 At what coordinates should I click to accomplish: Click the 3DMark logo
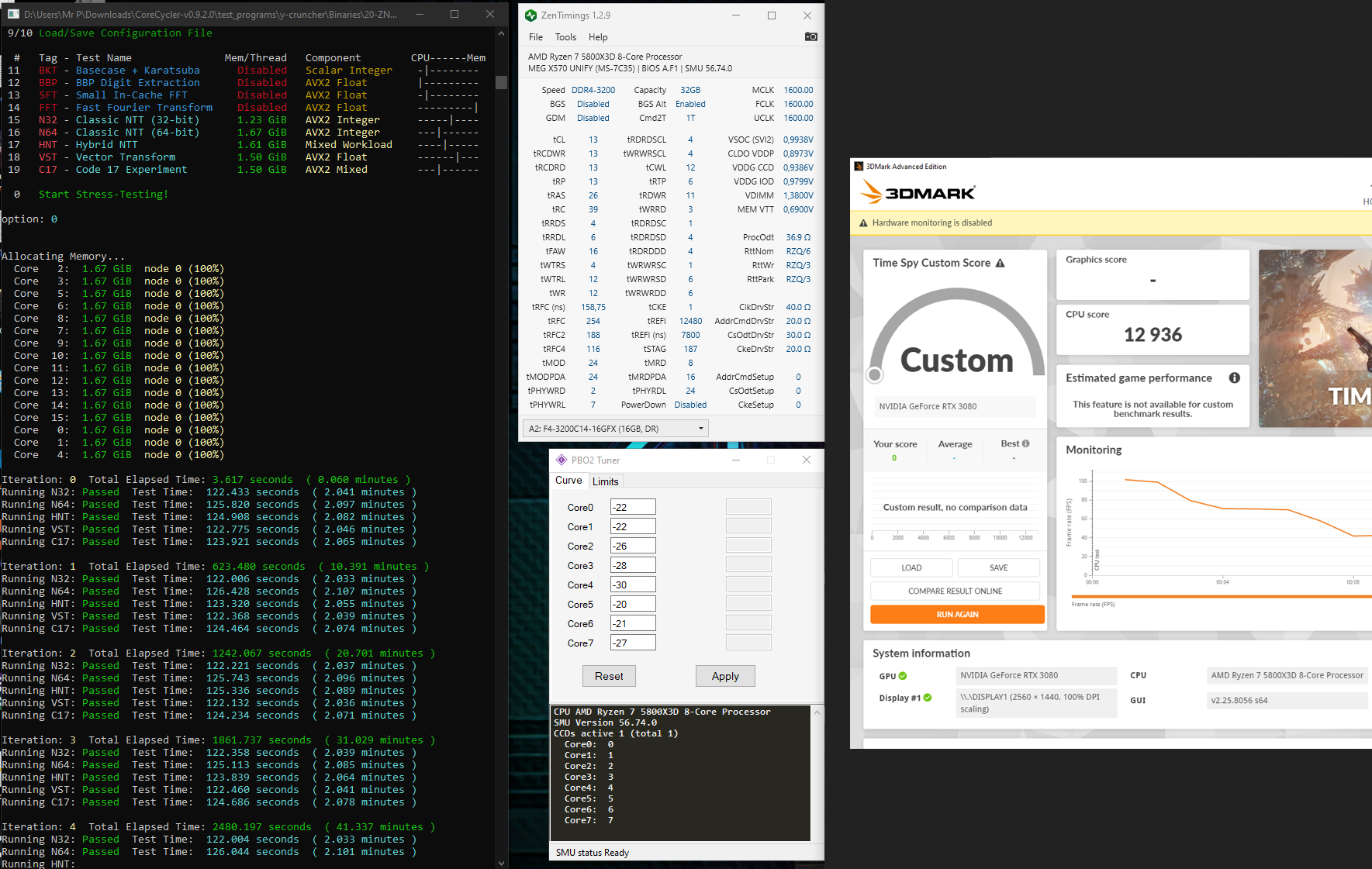click(x=918, y=192)
